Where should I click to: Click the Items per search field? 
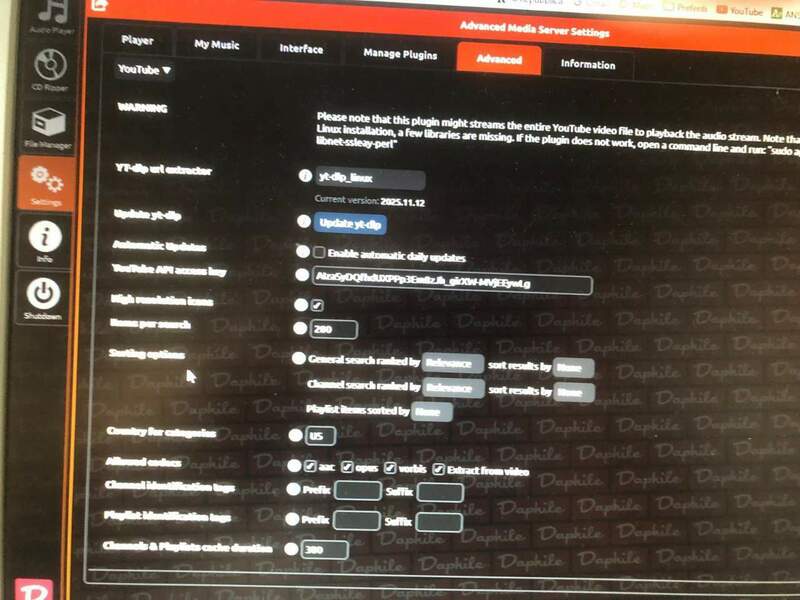pyautogui.click(x=333, y=329)
